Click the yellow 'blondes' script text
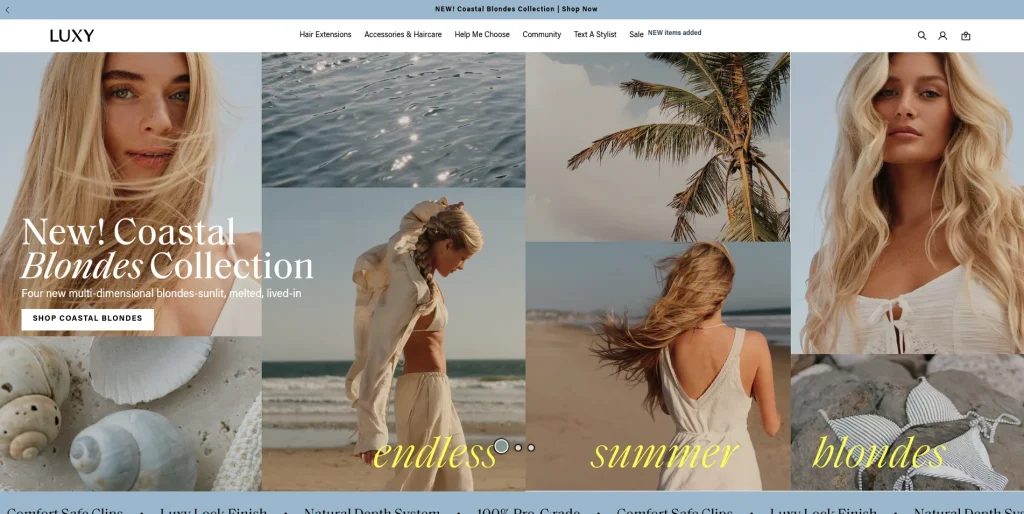Viewport: 1024px width, 514px height. pyautogui.click(x=879, y=452)
